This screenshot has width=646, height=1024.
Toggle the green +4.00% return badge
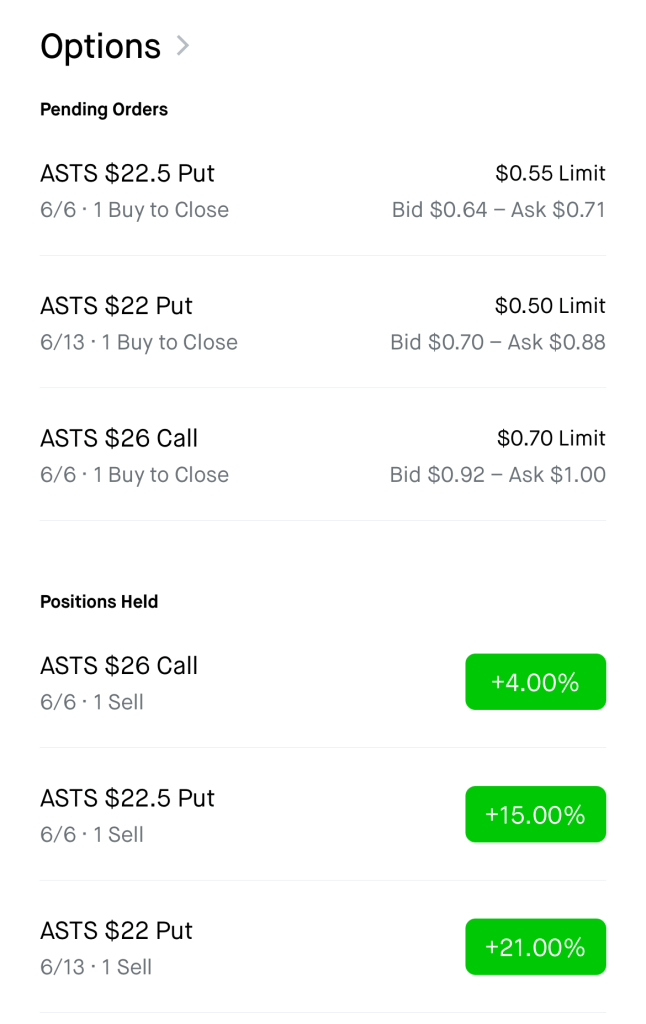coord(535,682)
